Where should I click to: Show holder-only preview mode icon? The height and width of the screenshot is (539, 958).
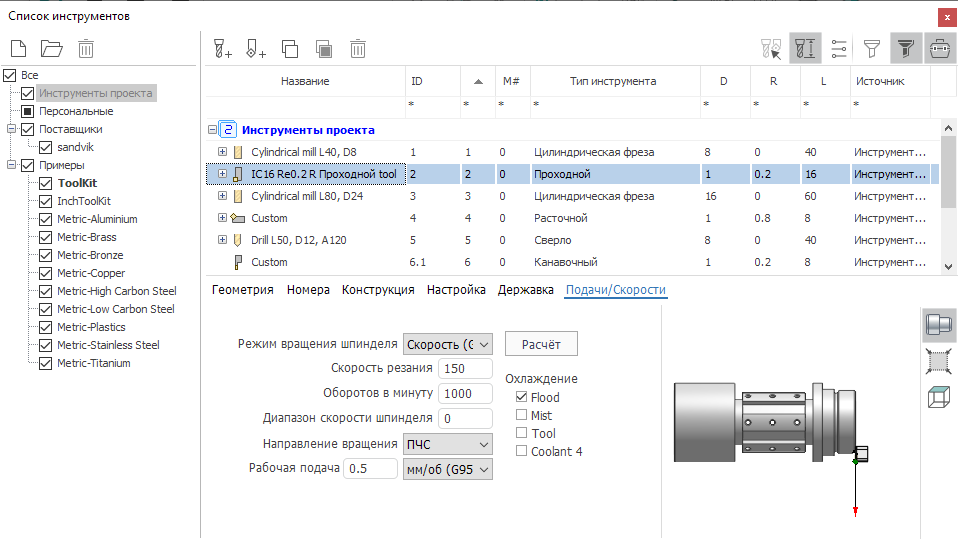coord(939,325)
